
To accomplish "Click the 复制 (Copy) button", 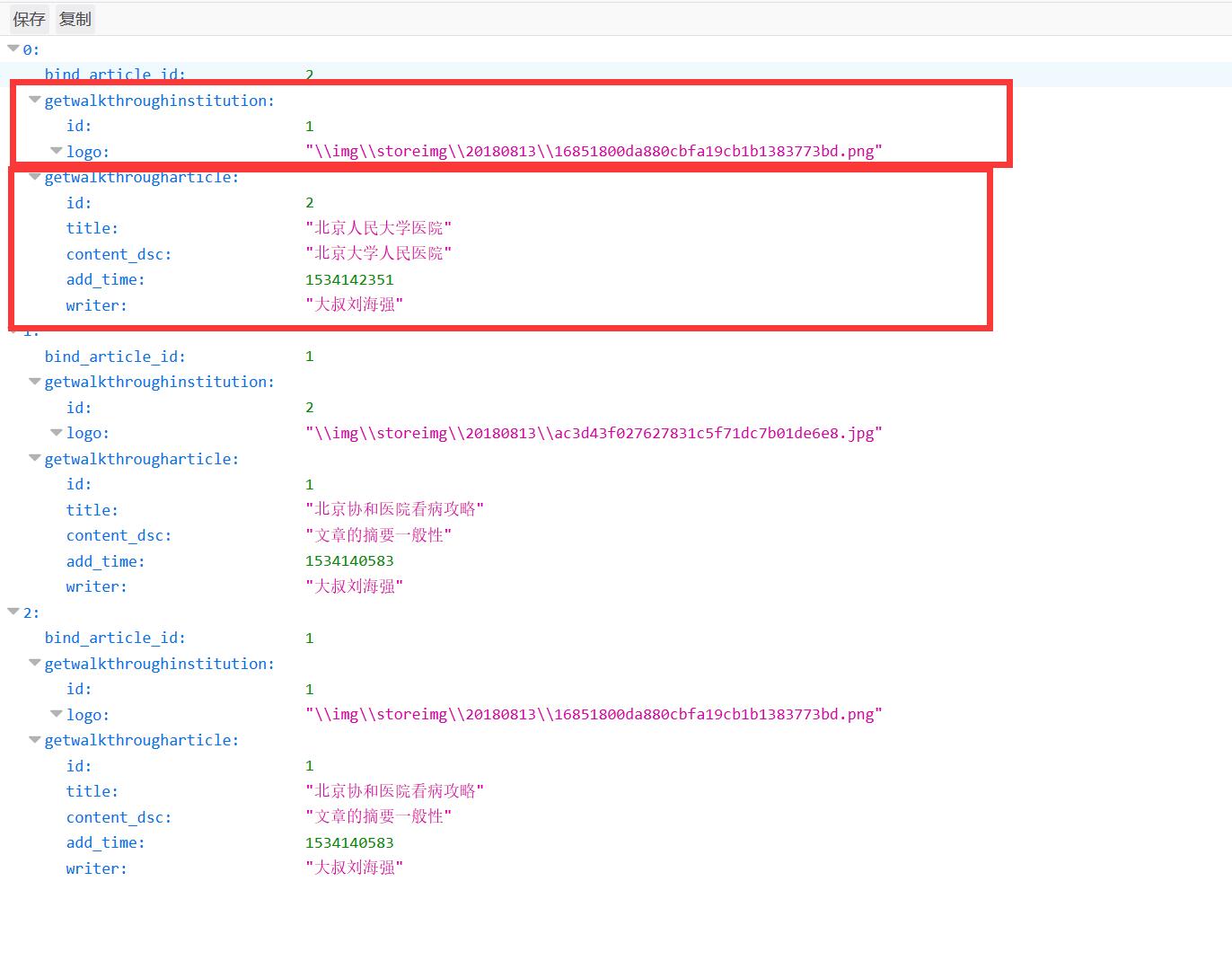I will (x=75, y=19).
